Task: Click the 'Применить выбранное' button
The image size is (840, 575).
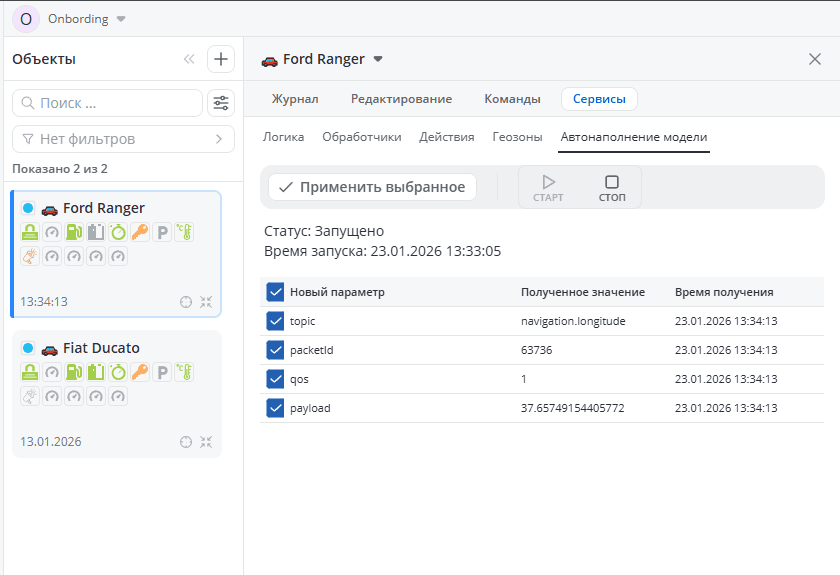Action: [x=372, y=187]
